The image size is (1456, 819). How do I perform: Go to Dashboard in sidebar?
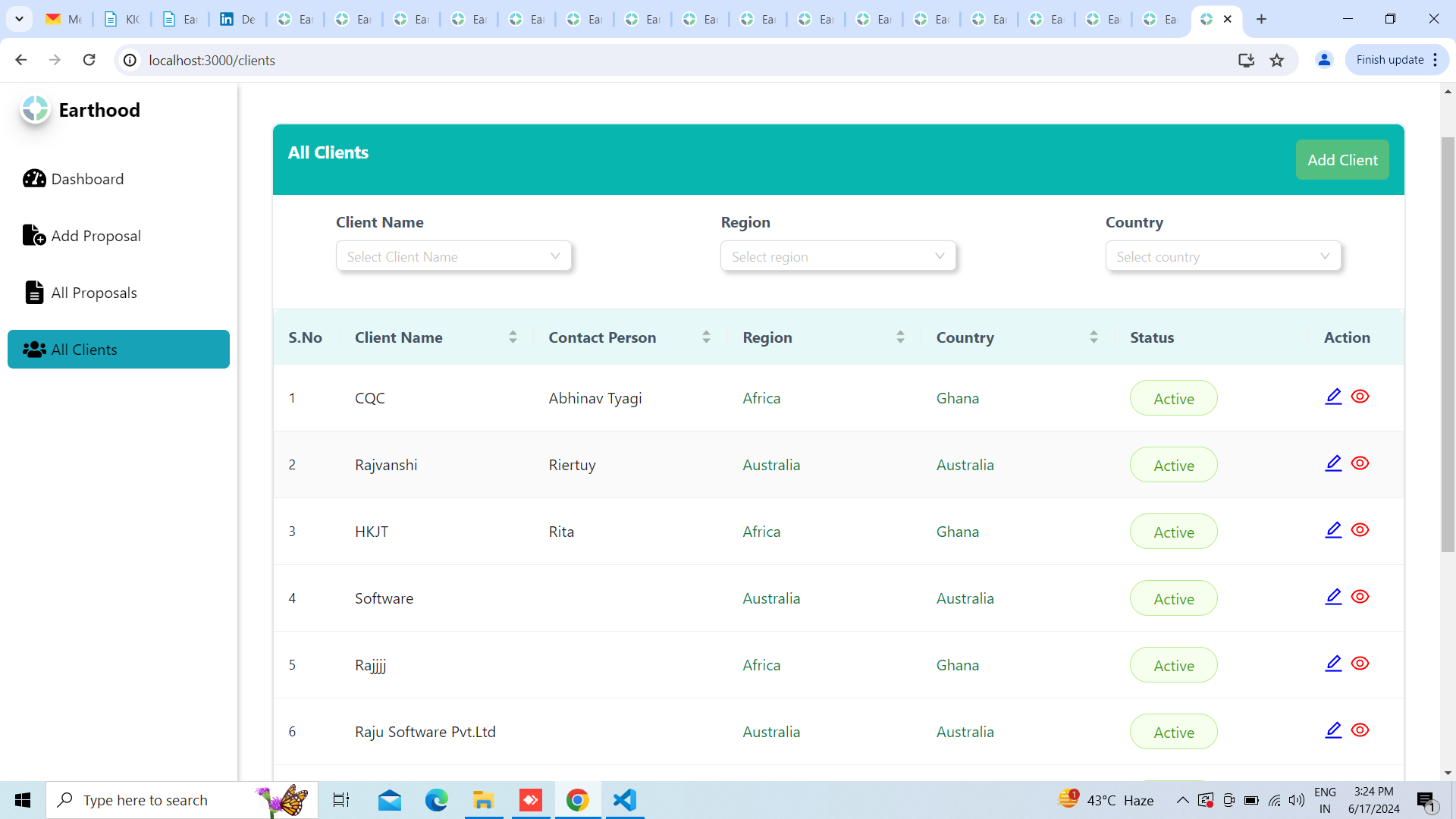click(87, 179)
